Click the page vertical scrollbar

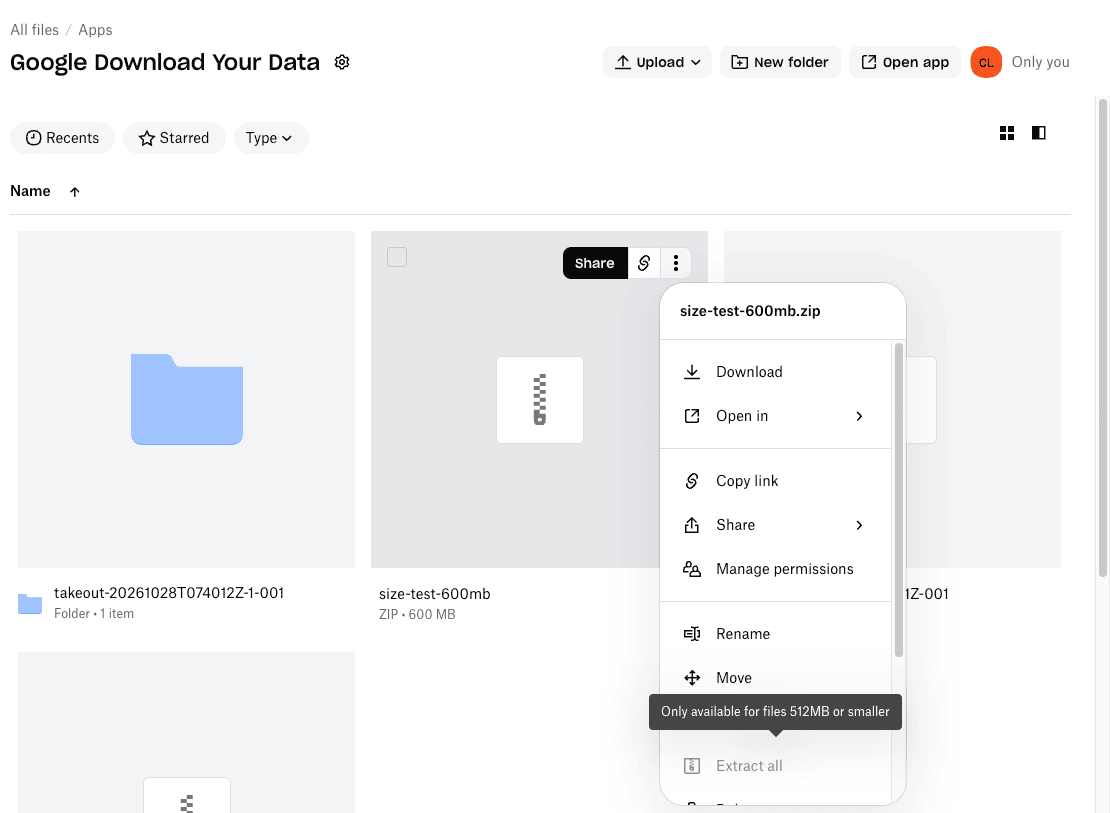pos(1102,338)
